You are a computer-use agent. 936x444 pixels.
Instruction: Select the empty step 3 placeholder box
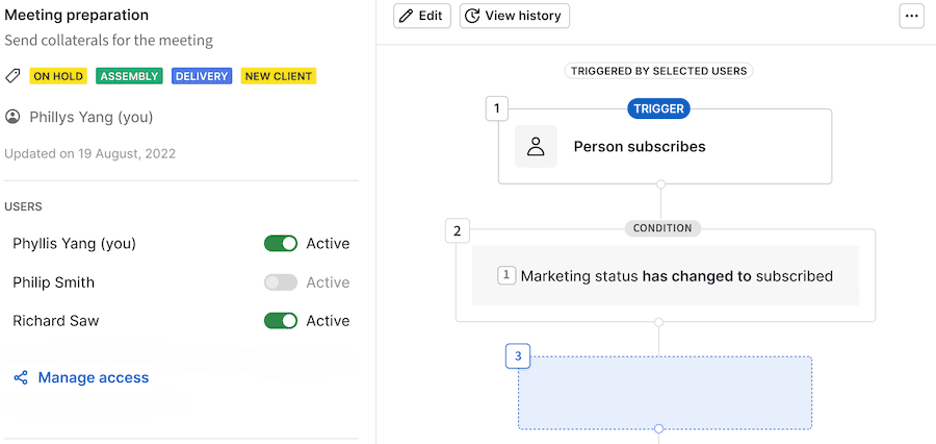pyautogui.click(x=664, y=393)
